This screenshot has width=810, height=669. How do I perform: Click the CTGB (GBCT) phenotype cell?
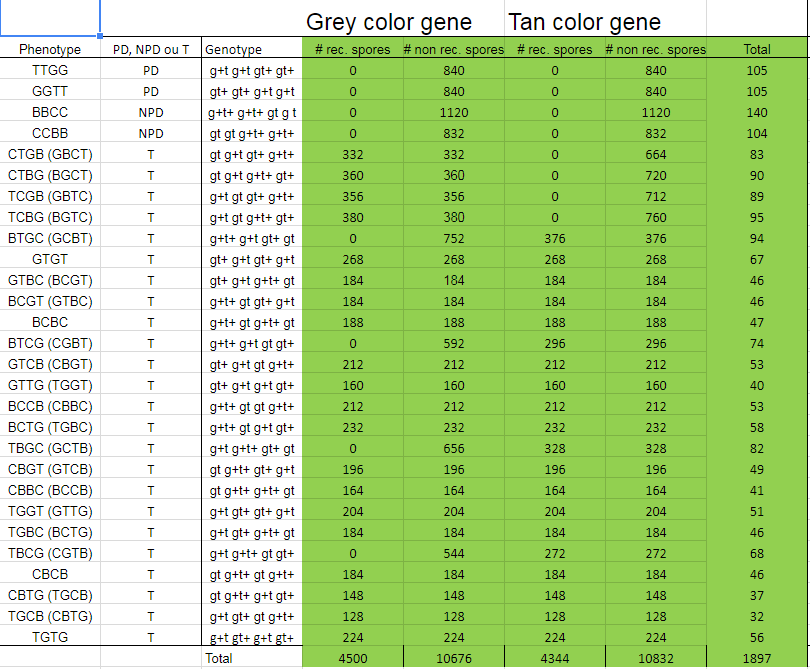pos(50,154)
